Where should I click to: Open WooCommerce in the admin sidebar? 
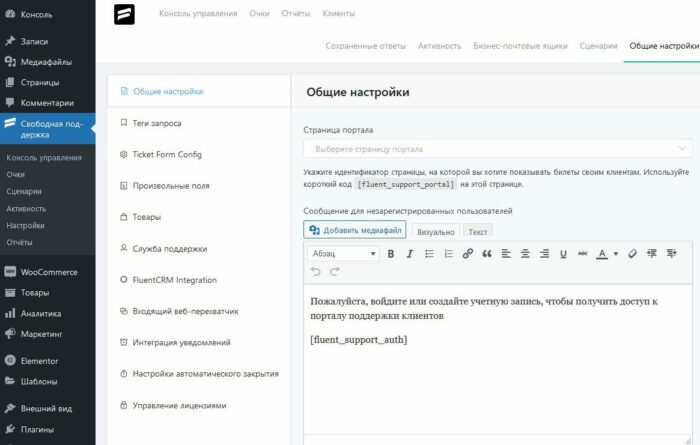coord(48,272)
